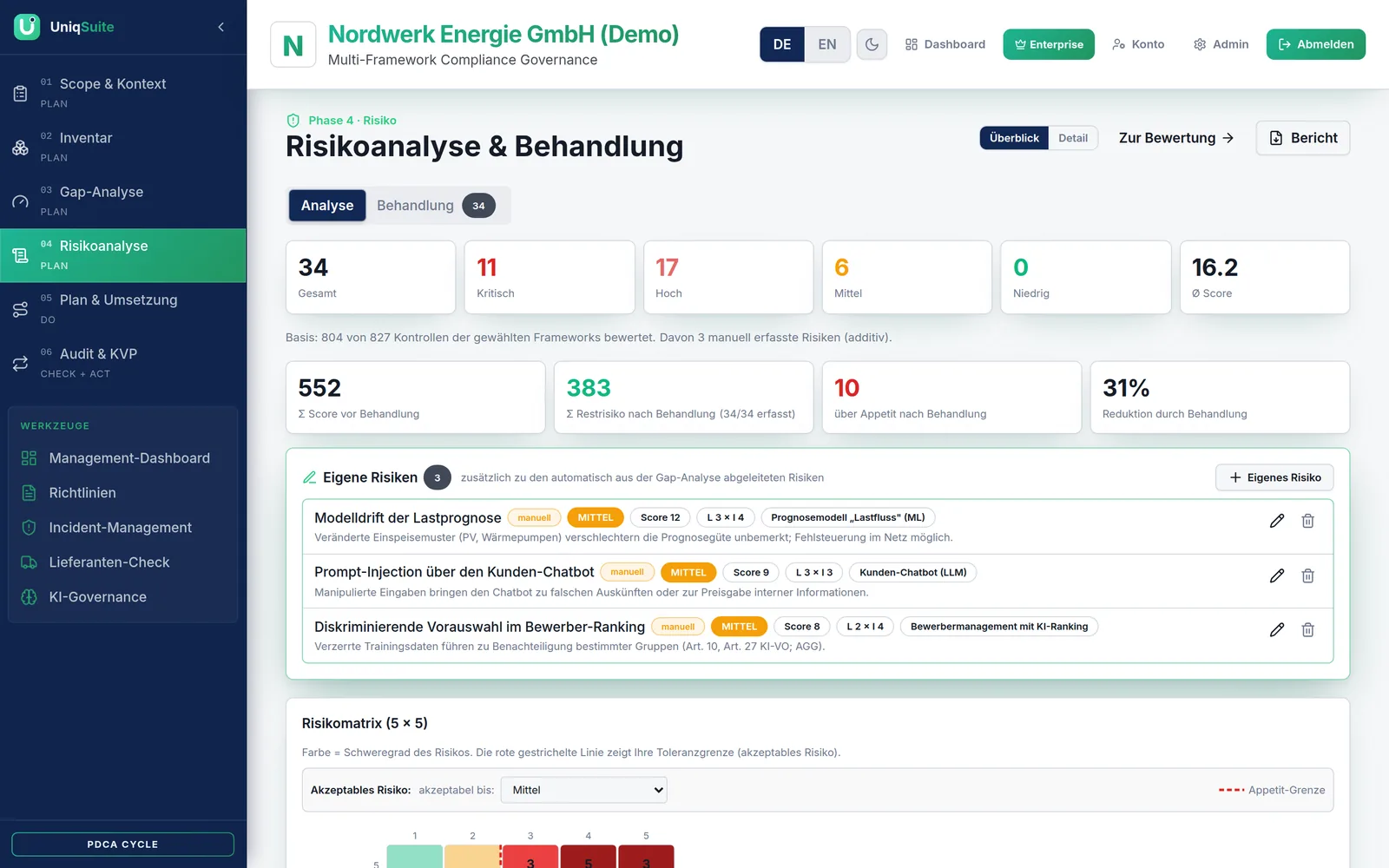The height and width of the screenshot is (868, 1389).
Task: Click the 383 Restrisiko nach Behandlung card
Action: coord(684,398)
